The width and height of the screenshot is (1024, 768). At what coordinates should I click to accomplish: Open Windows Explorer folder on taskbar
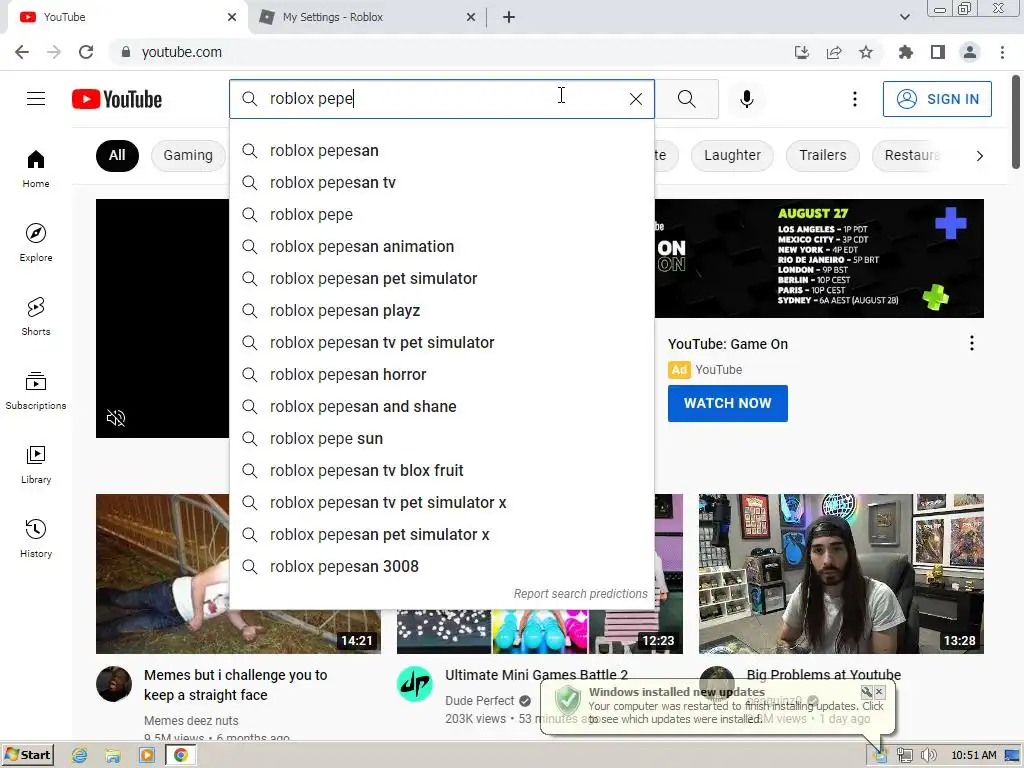[113, 756]
